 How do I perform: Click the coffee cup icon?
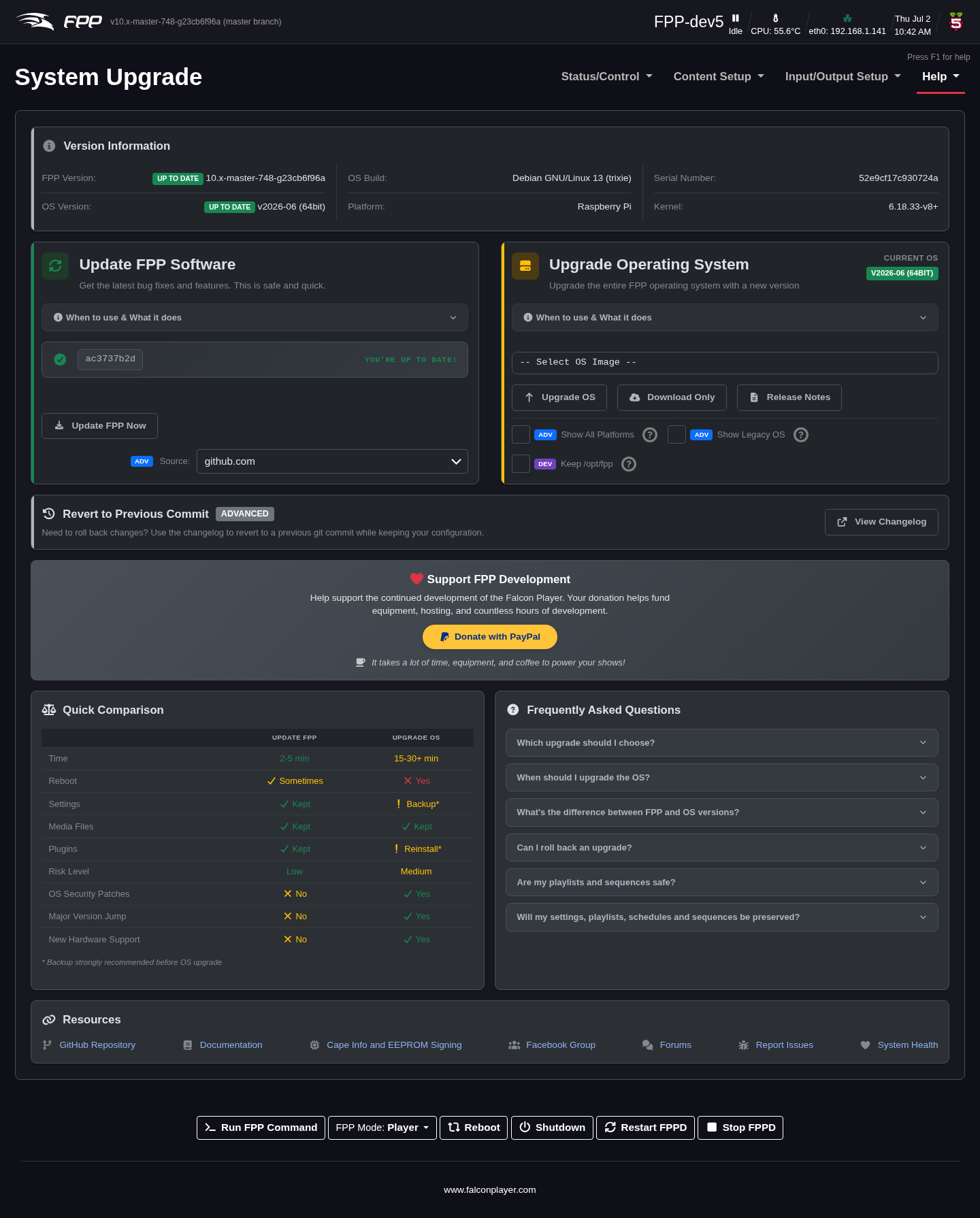pyautogui.click(x=361, y=663)
